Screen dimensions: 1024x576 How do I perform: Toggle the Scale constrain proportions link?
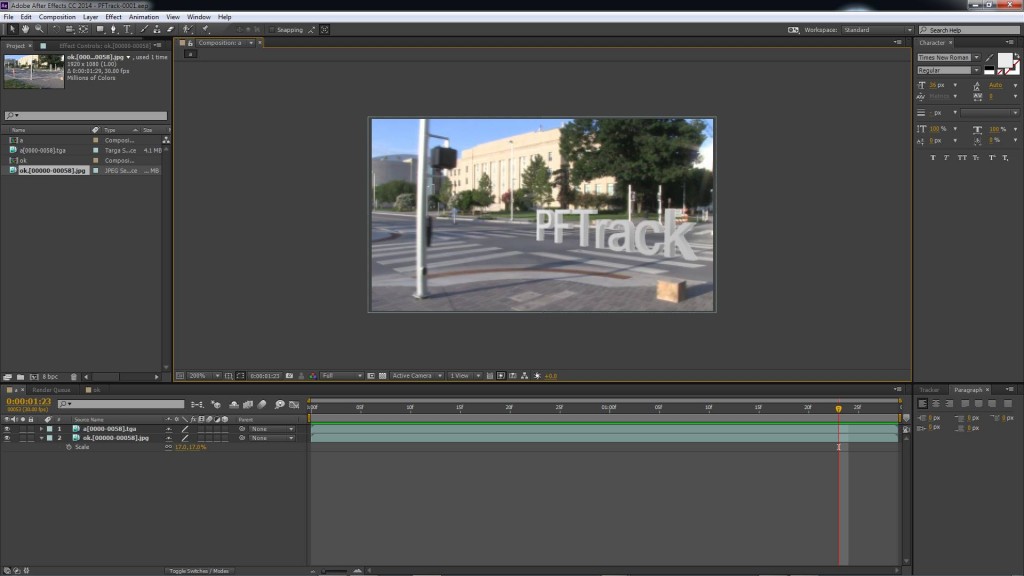[x=168, y=447]
